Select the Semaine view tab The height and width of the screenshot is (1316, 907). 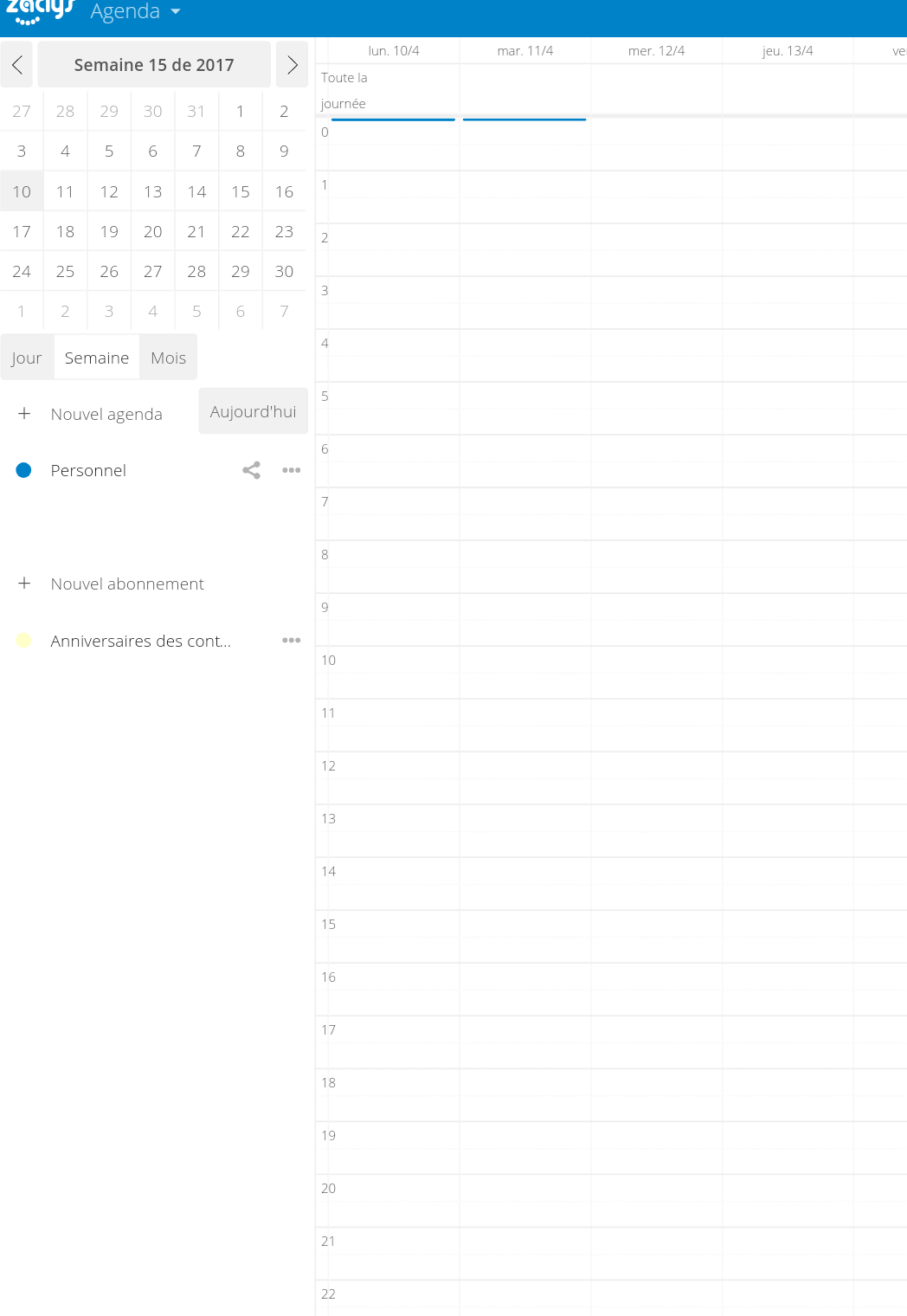(x=97, y=358)
